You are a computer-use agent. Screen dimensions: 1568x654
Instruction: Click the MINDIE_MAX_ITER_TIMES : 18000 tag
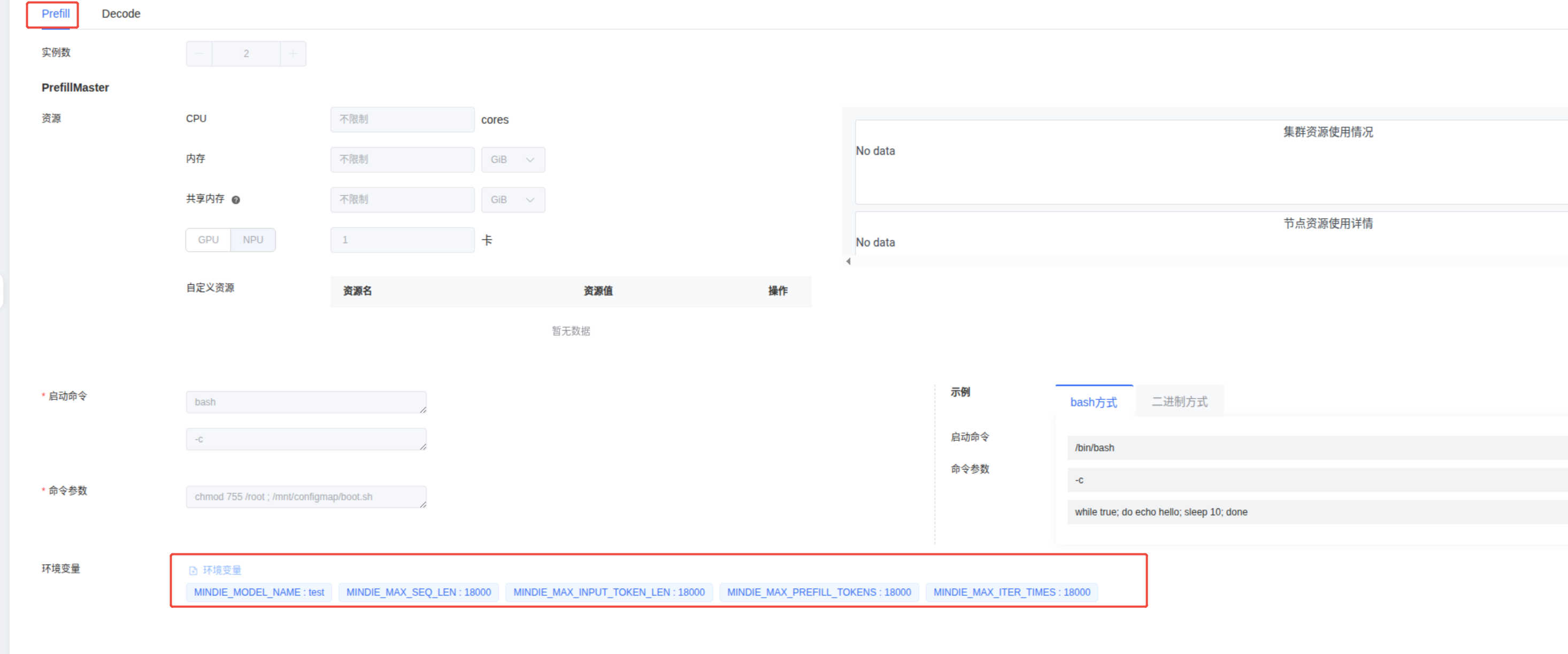tap(1011, 592)
